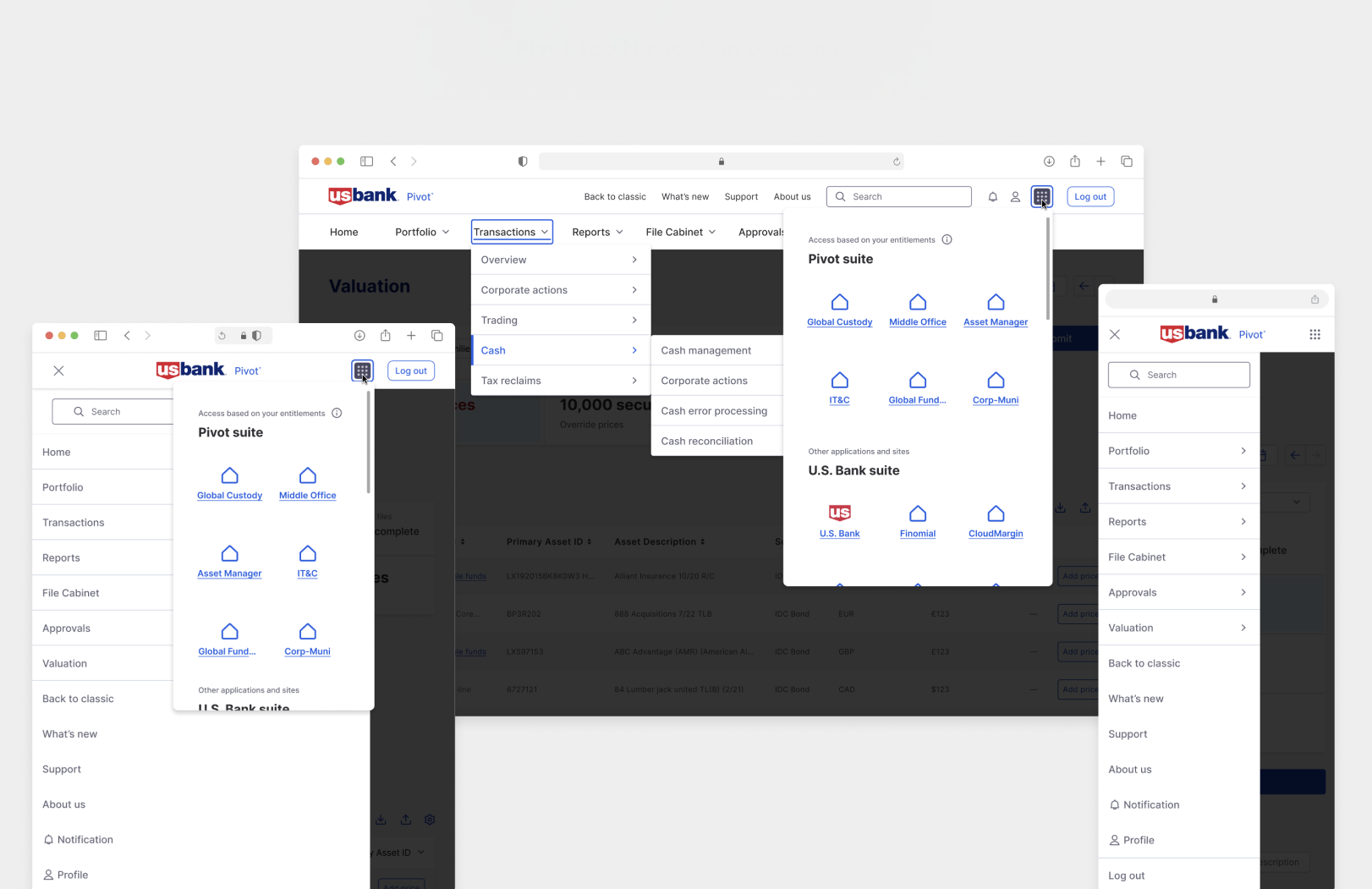The image size is (1372, 889).
Task: Open Middle Office in the left window's launcher
Action: click(x=308, y=484)
